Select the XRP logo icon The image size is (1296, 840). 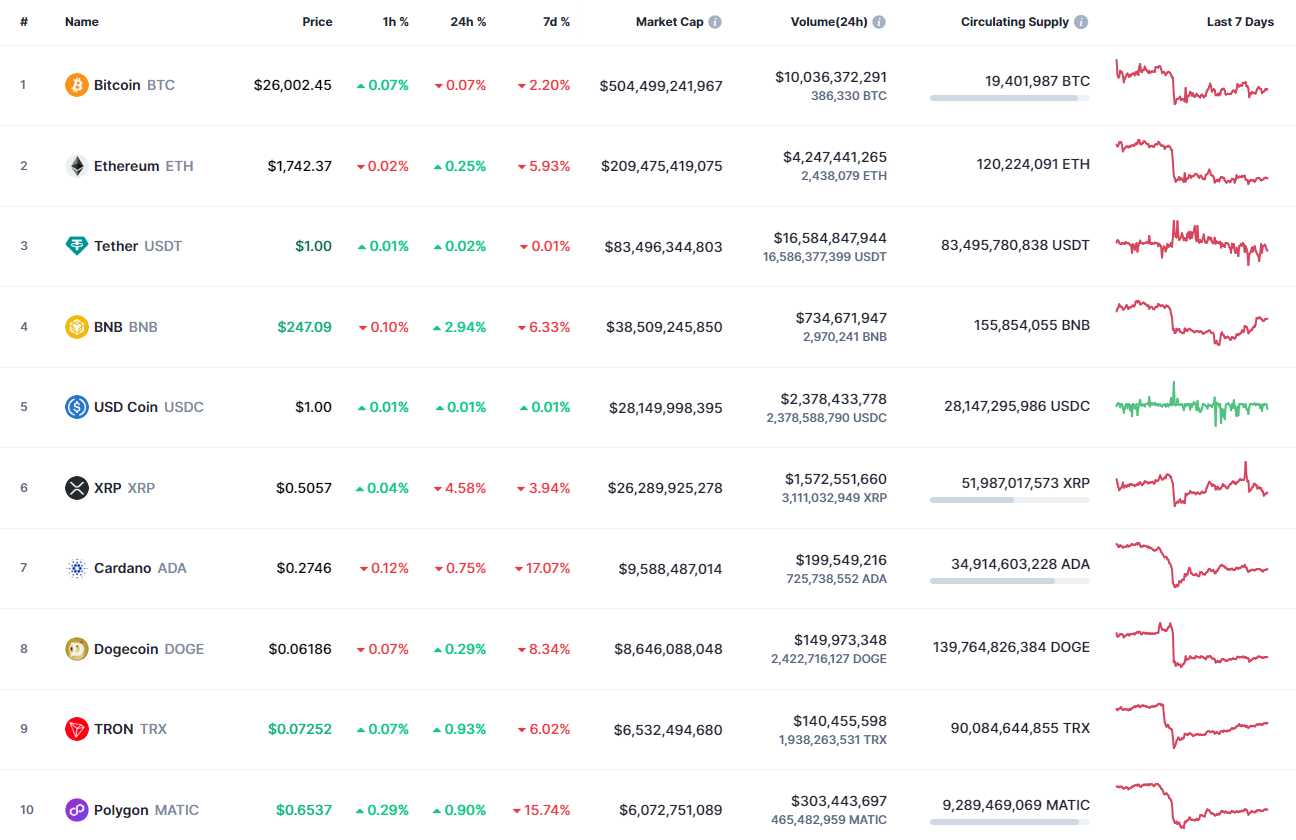click(x=75, y=487)
